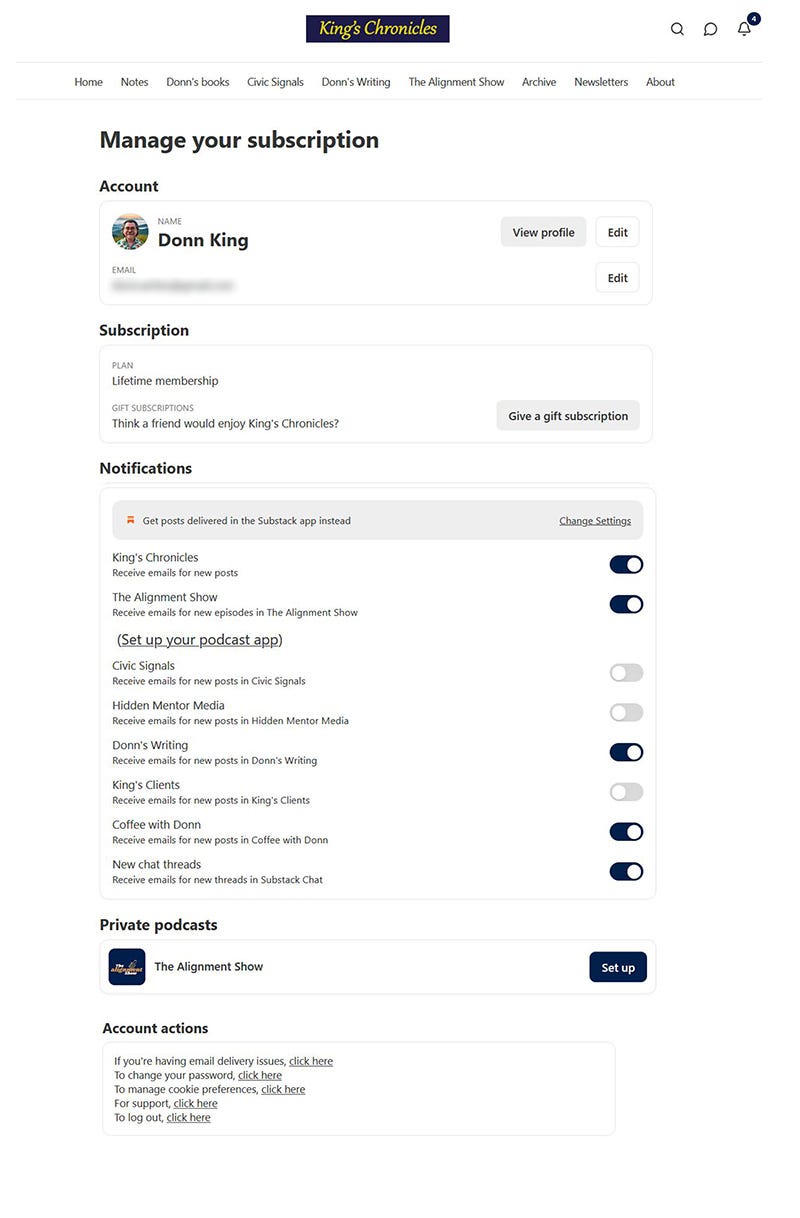This screenshot has width=800, height=1218.
Task: Enable Civic Signals email notifications
Action: tap(626, 673)
